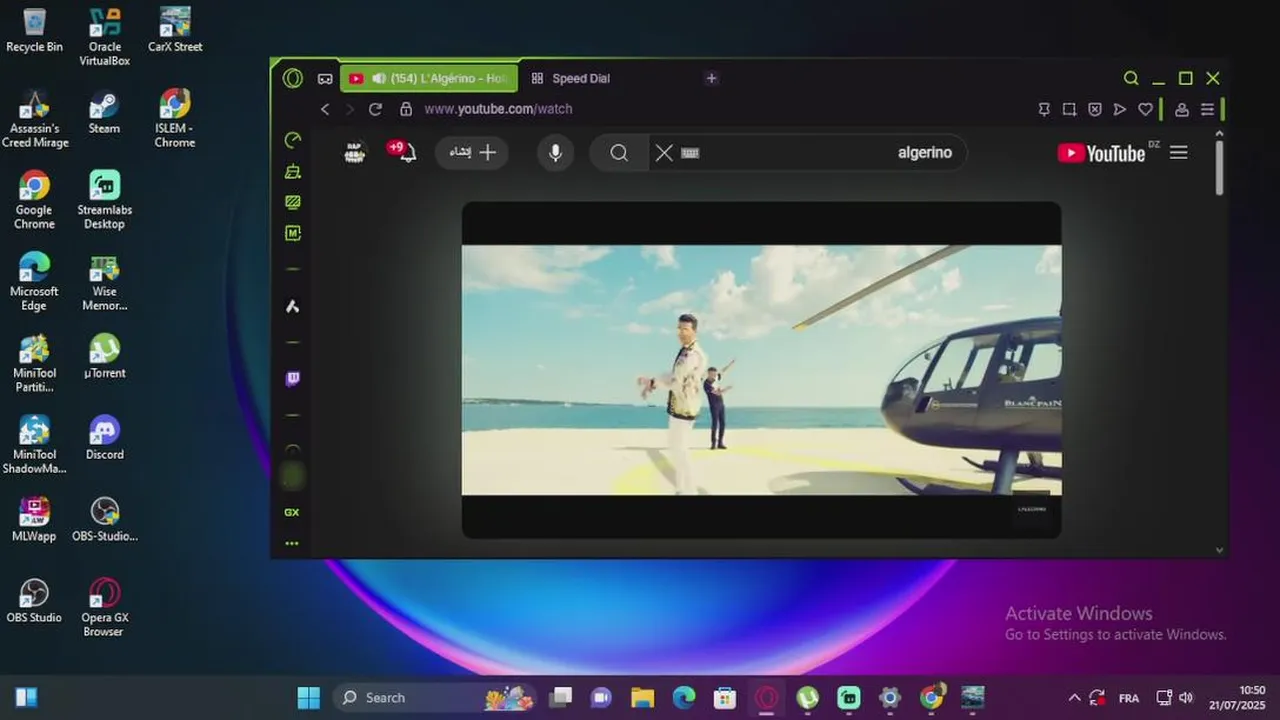Open GX Control speedometer panel in sidebar

pos(292,140)
